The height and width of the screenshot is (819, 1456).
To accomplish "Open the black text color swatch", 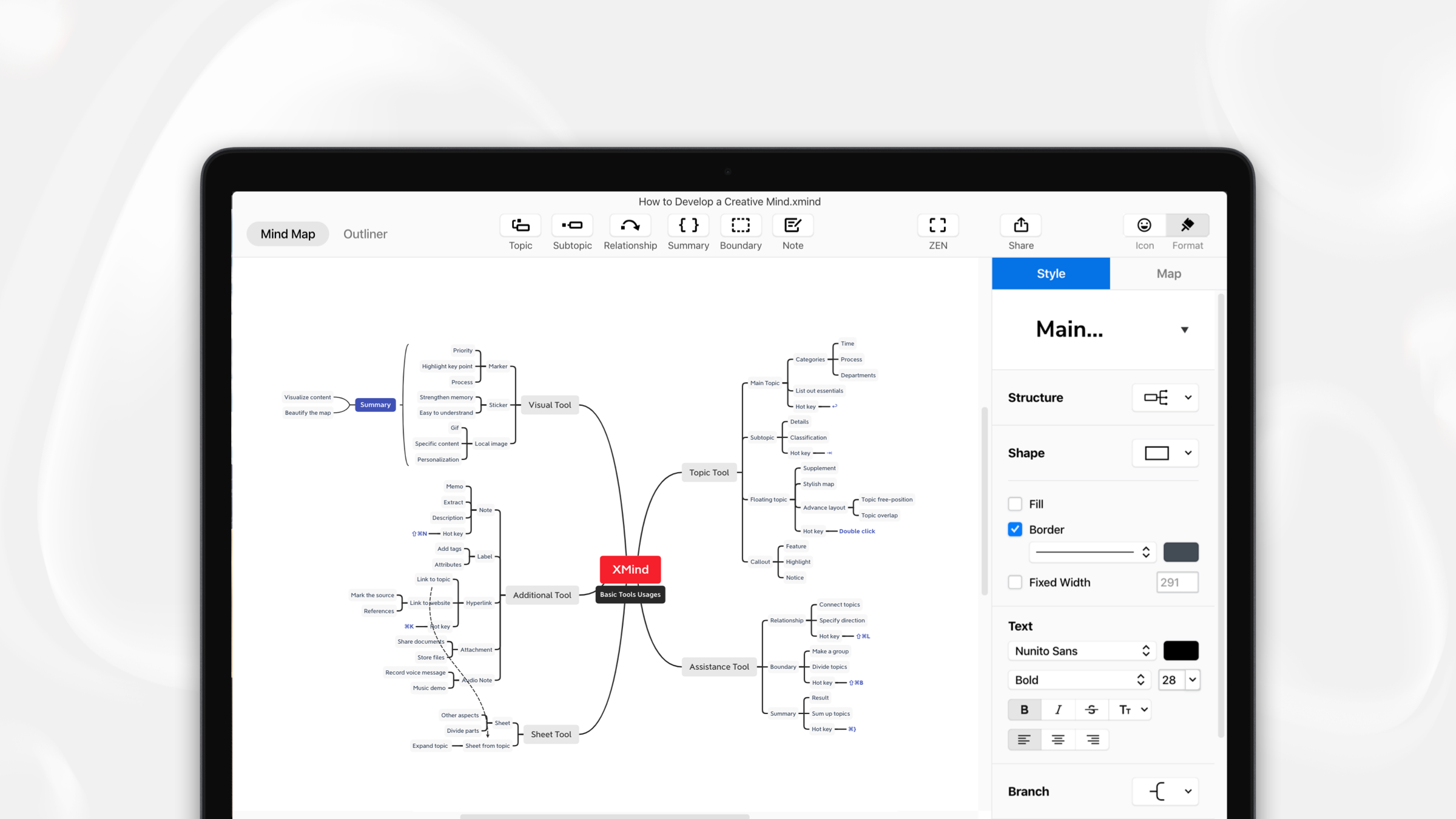I will pos(1181,651).
